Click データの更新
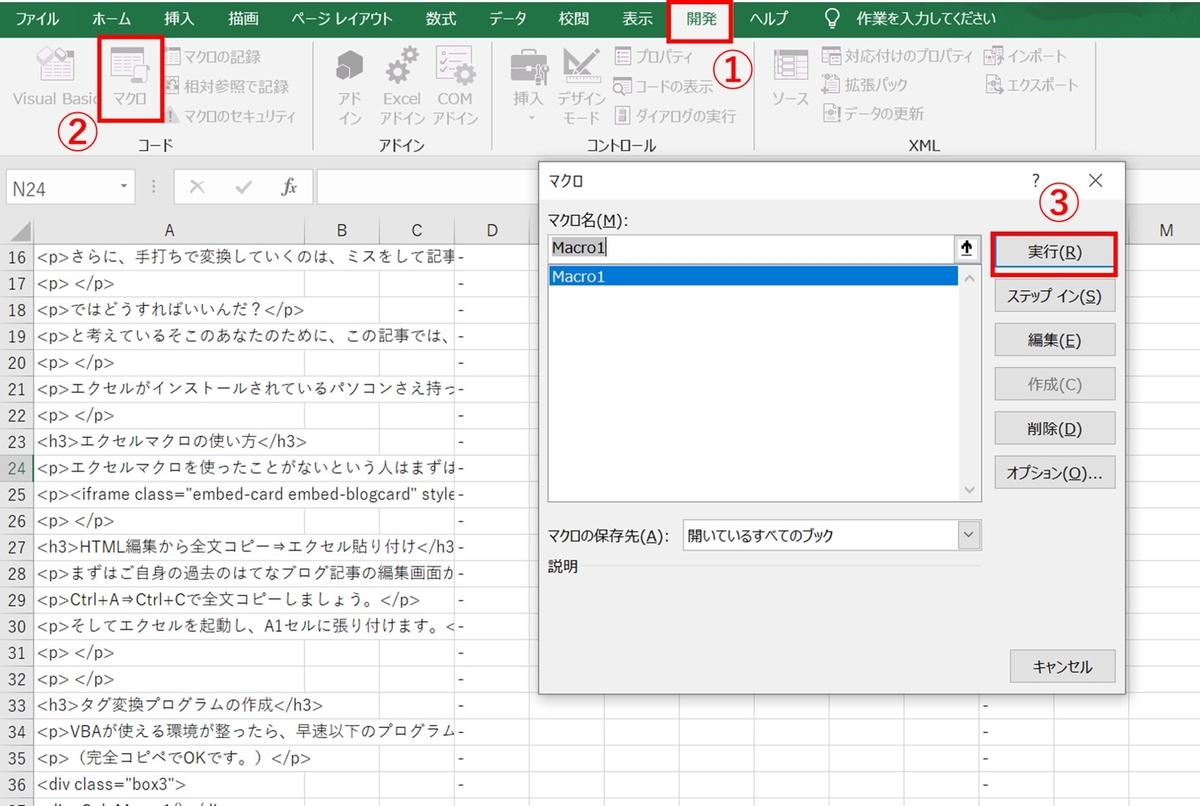This screenshot has height=806, width=1200. (873, 114)
